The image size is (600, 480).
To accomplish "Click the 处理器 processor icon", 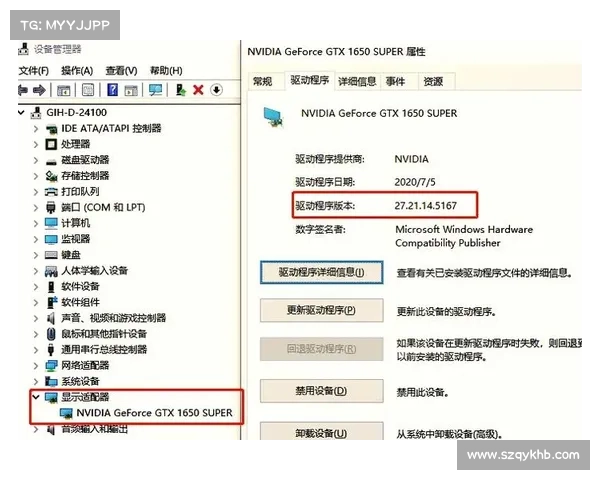I will pos(51,144).
